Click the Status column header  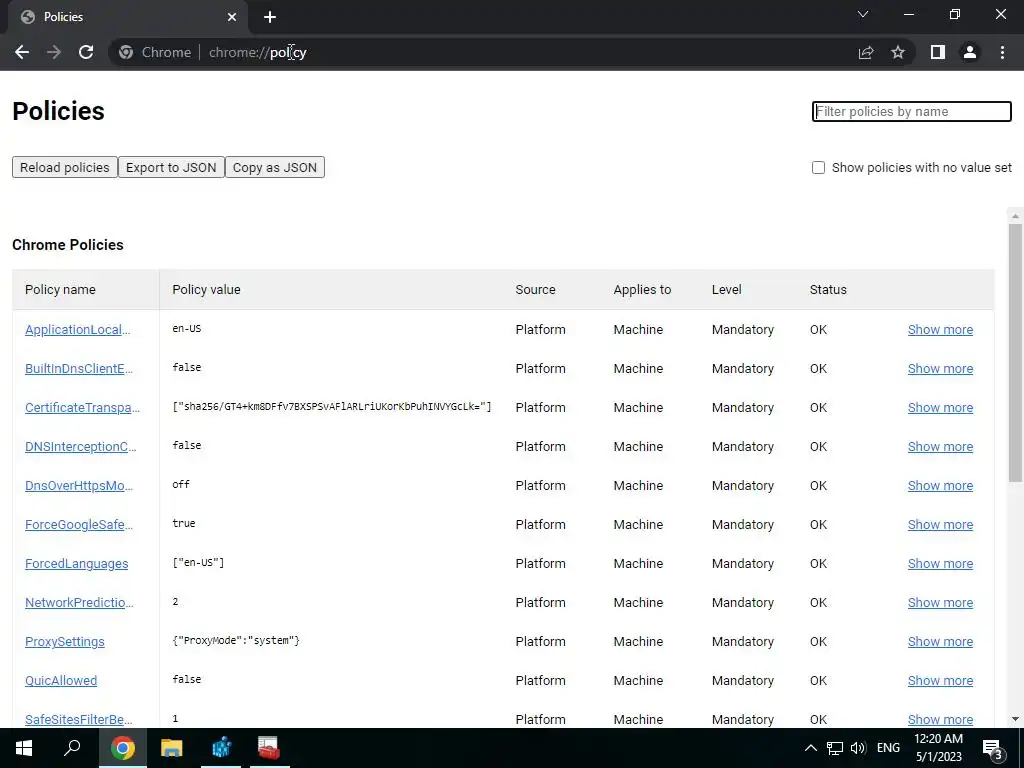pos(828,289)
